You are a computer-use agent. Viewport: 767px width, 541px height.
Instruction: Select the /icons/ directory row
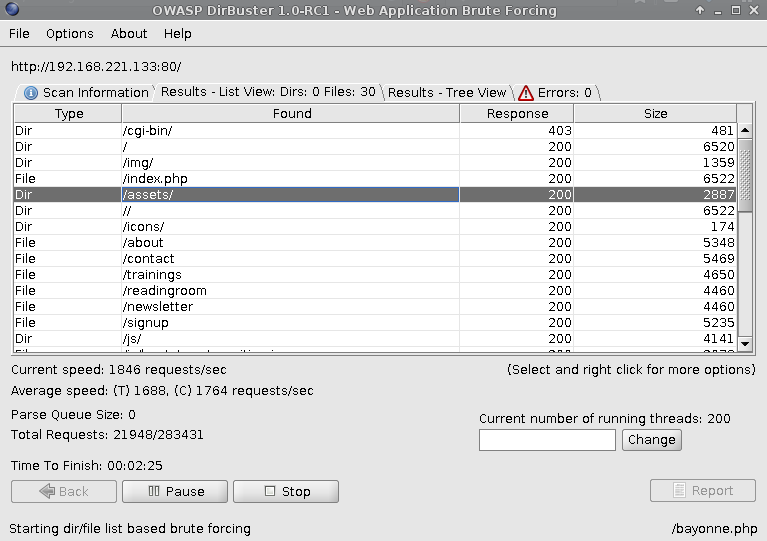[x=375, y=226]
